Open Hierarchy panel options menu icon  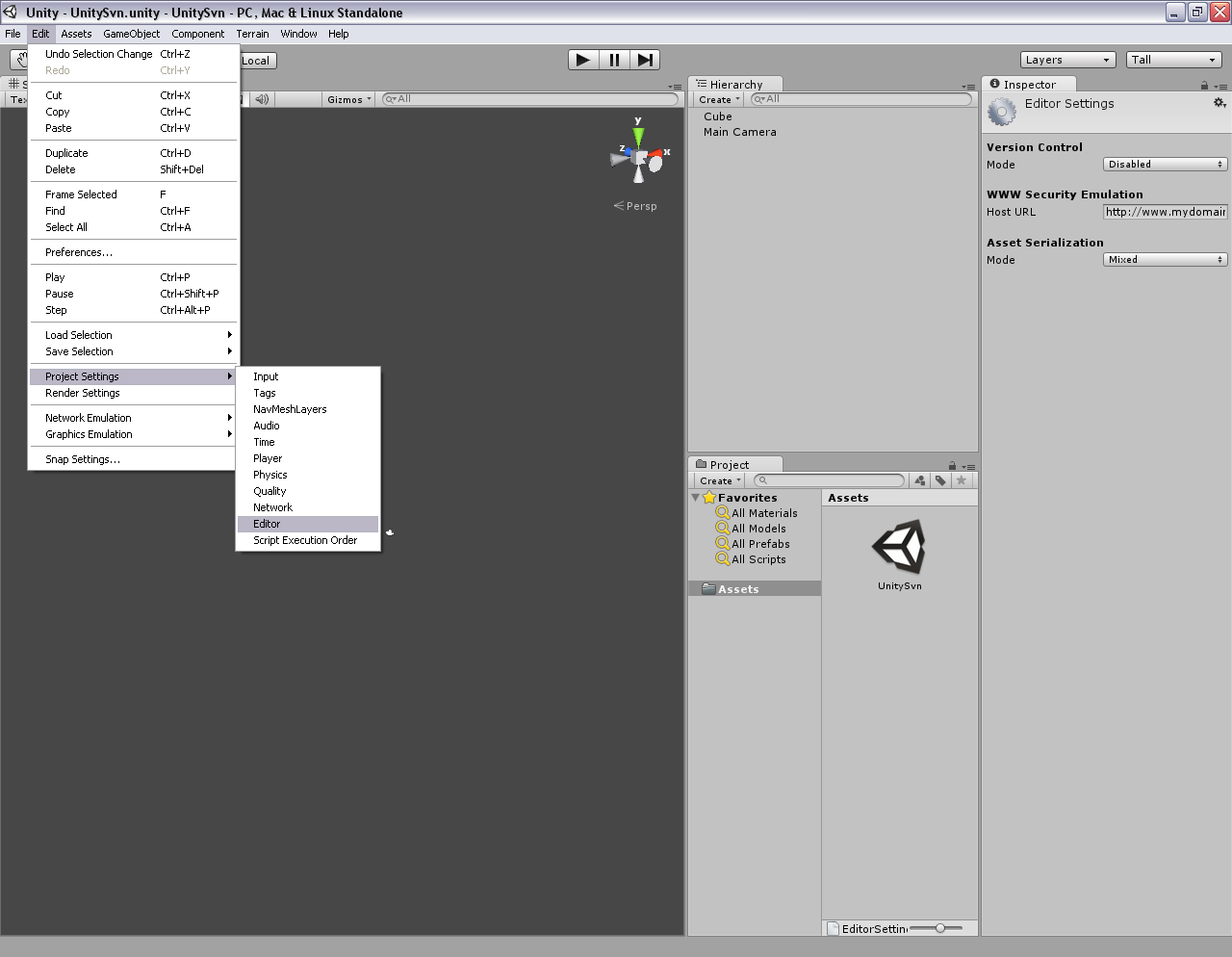968,86
